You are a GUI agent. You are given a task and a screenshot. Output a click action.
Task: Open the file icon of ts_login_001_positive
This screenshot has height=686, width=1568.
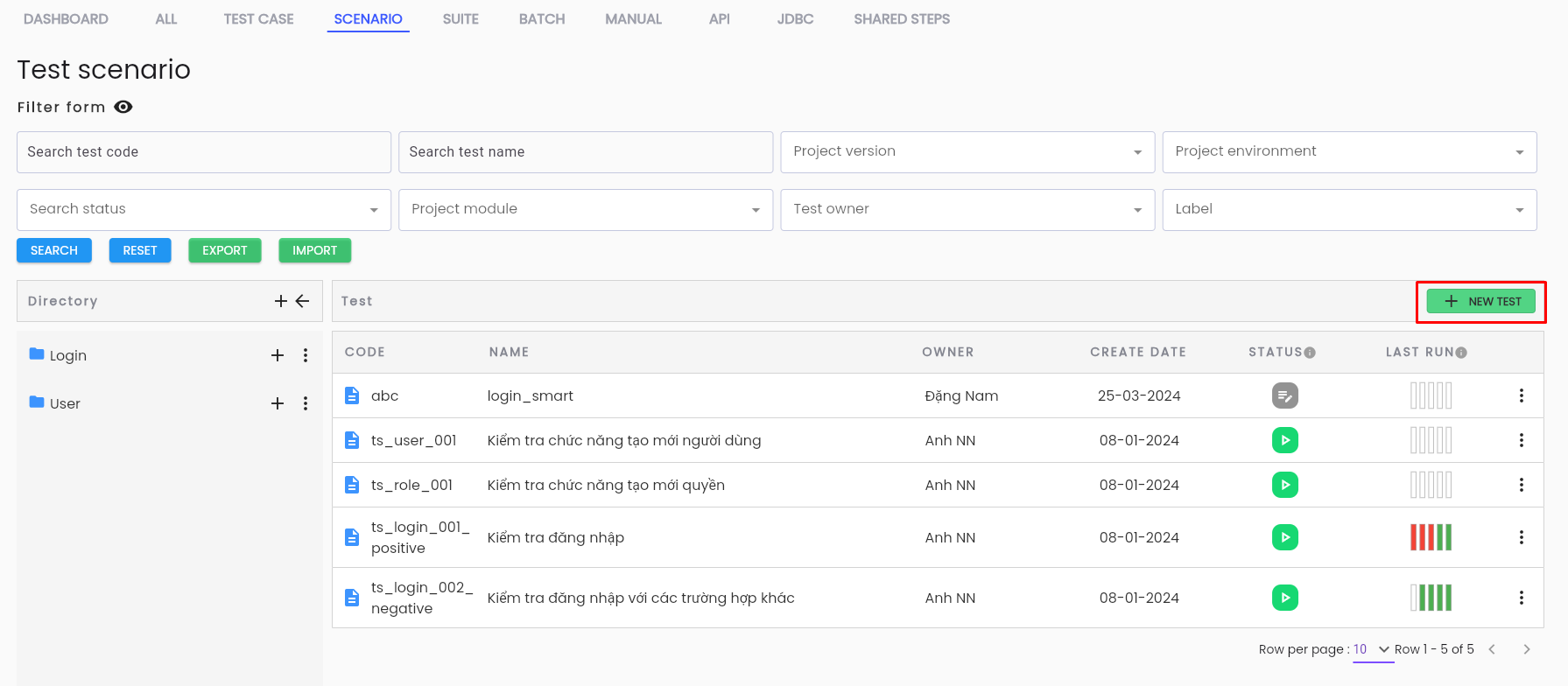(x=352, y=537)
